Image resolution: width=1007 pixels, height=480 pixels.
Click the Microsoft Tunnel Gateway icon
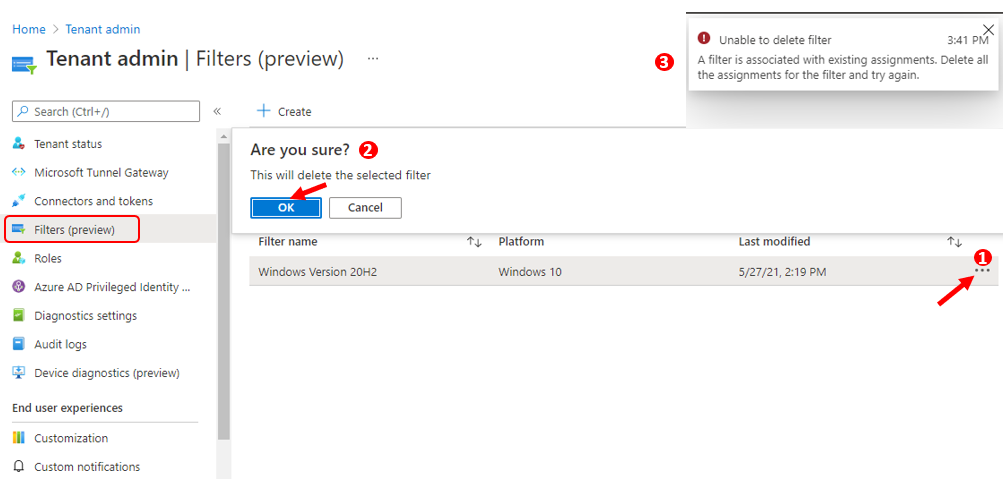pyautogui.click(x=19, y=172)
